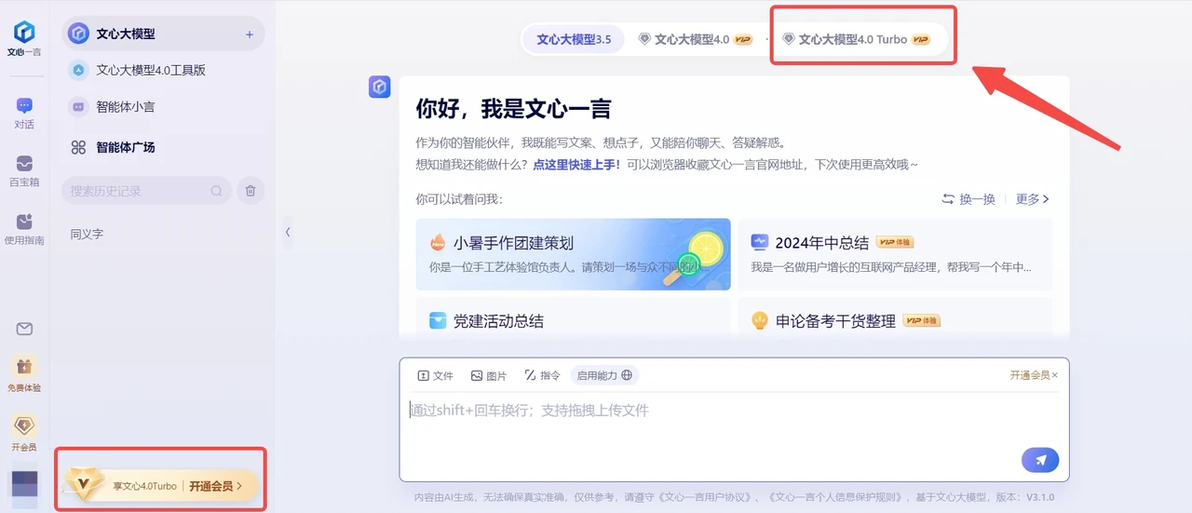Click the 享文心4.0Turbo 开通会员 banner
The width and height of the screenshot is (1192, 513).
click(161, 485)
